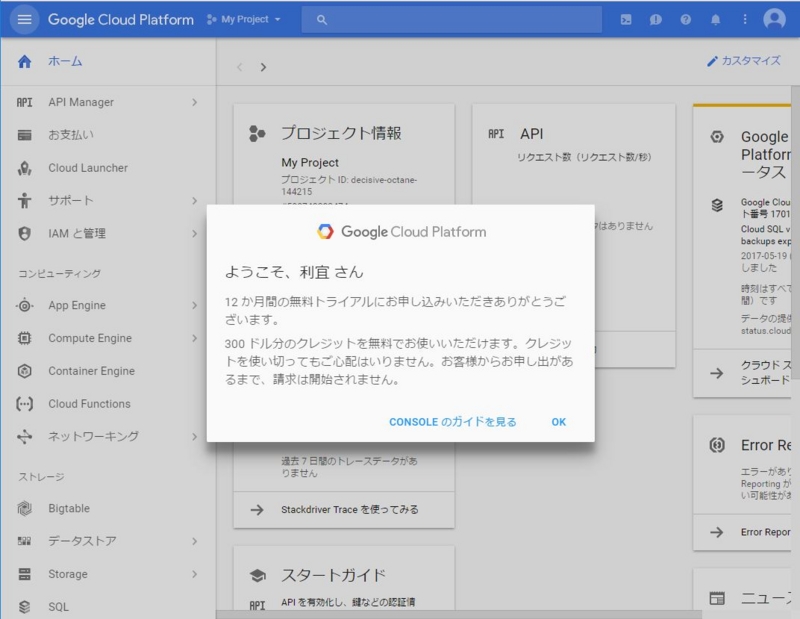Click the Datastore icon
Image resolution: width=800 pixels, height=619 pixels.
tap(24, 541)
